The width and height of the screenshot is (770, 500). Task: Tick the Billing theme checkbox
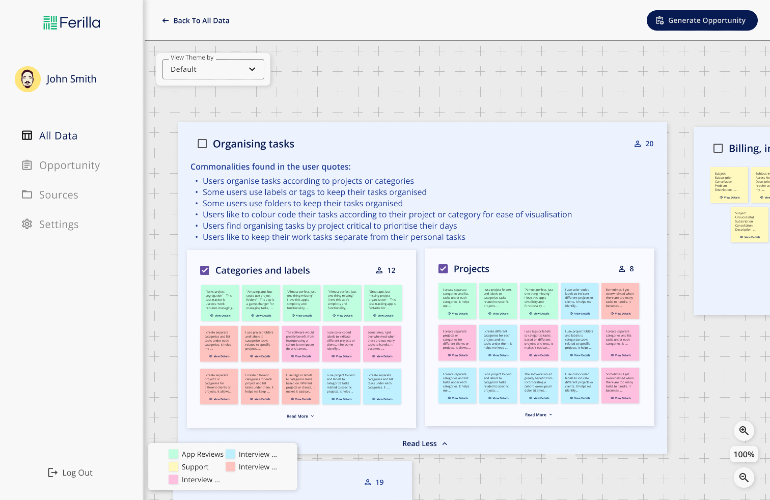pyautogui.click(x=718, y=148)
